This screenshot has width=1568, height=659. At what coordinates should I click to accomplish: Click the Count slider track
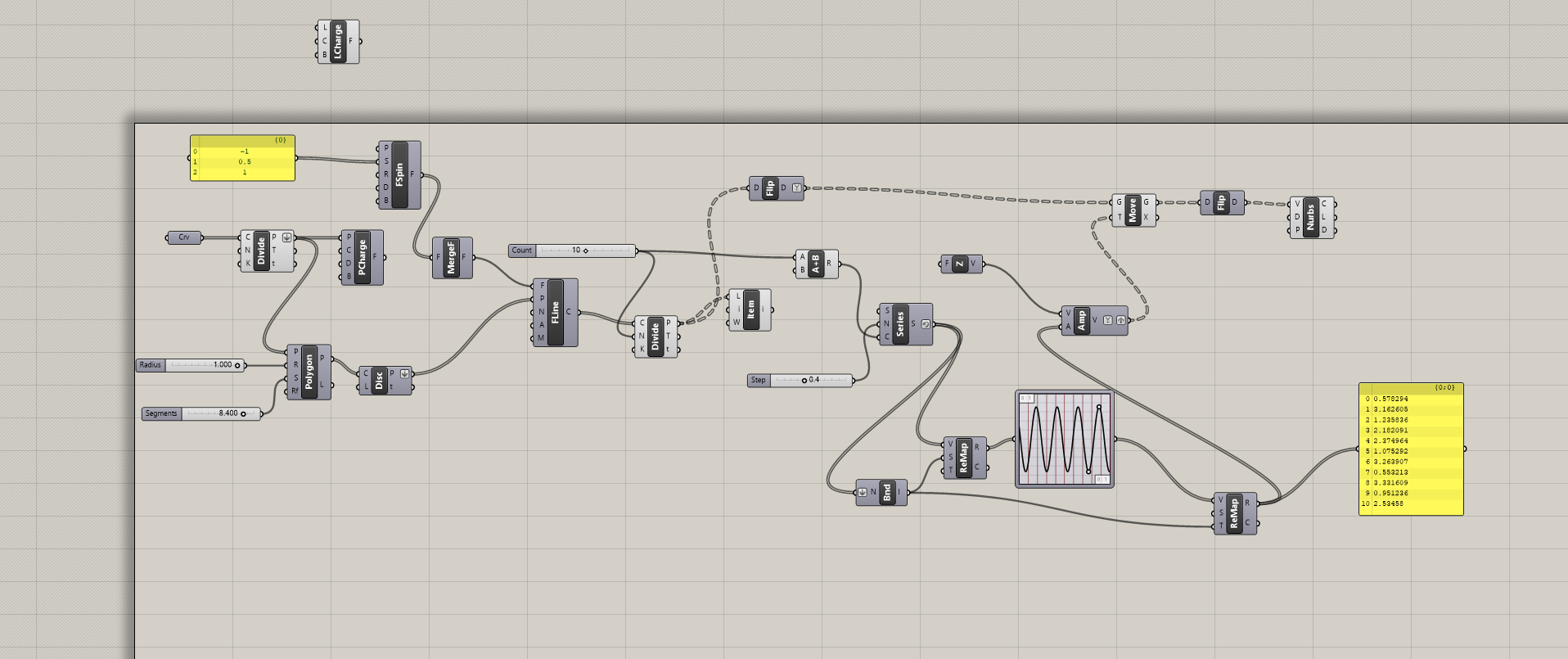(x=585, y=251)
